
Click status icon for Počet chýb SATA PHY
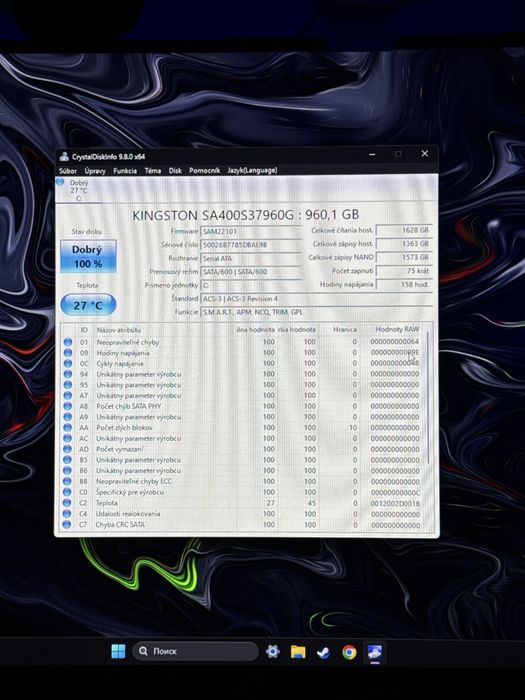(68, 407)
